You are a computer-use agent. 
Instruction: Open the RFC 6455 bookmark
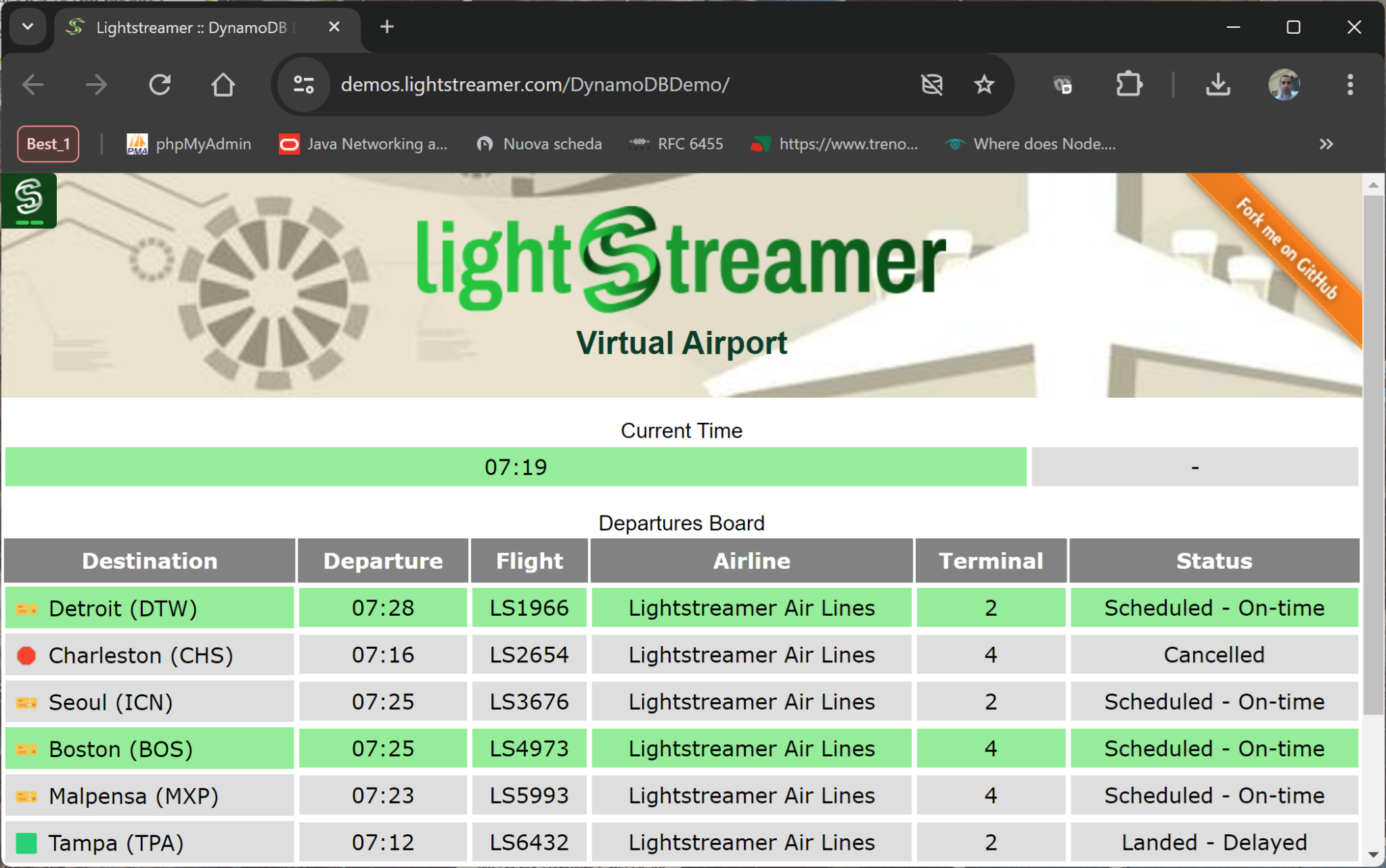(x=676, y=144)
